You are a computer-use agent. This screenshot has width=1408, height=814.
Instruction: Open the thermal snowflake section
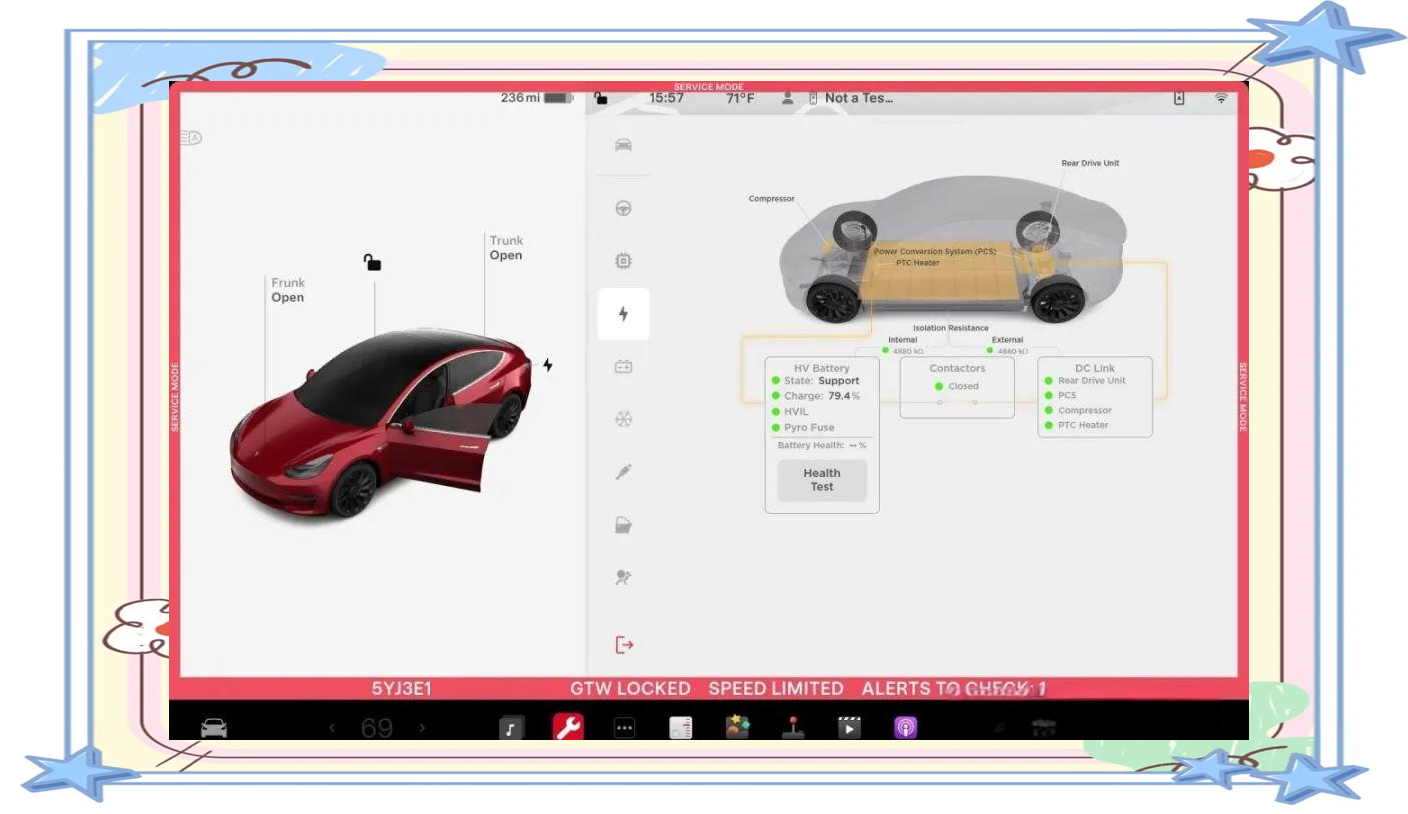(x=623, y=419)
